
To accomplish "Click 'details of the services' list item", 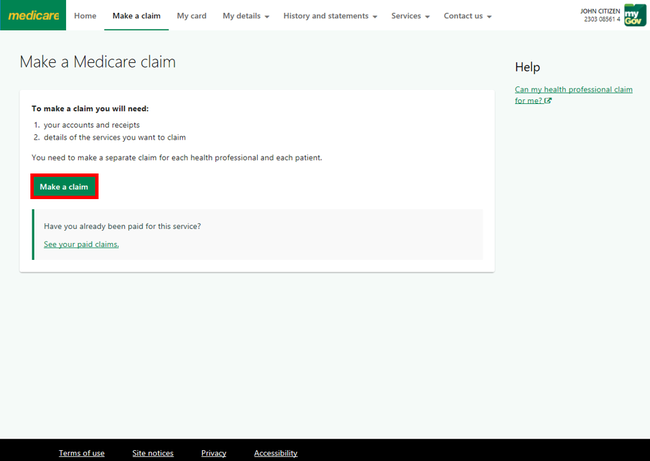I will [115, 137].
